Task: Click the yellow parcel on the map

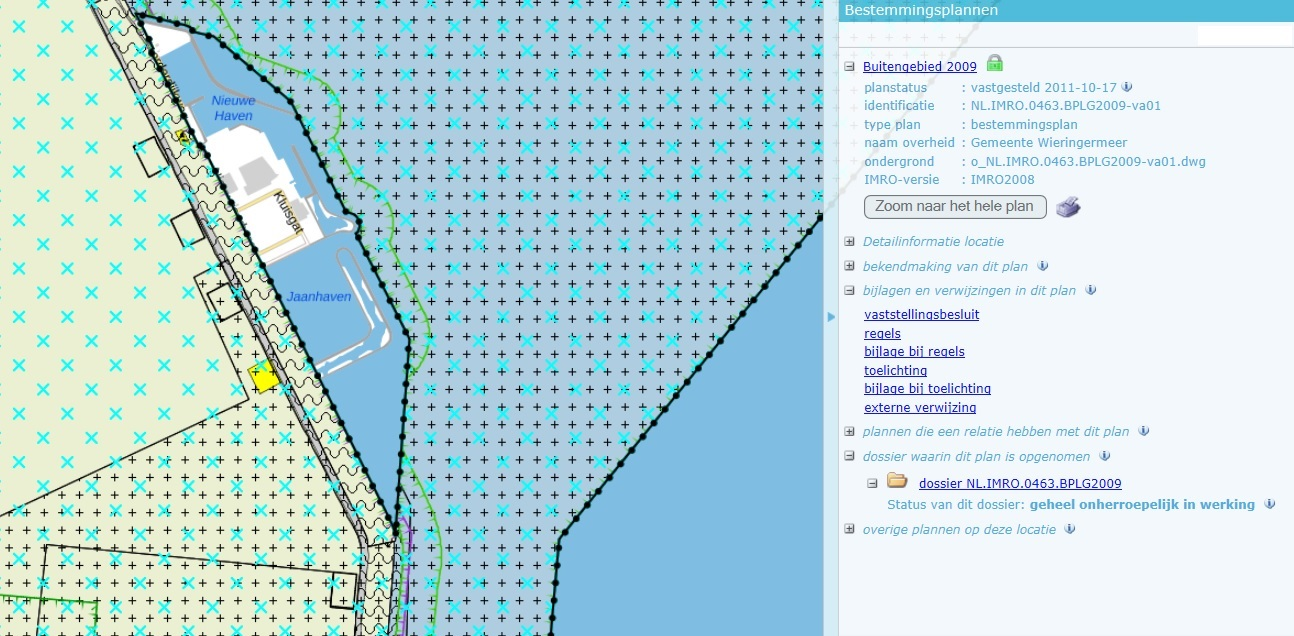Action: [262, 377]
